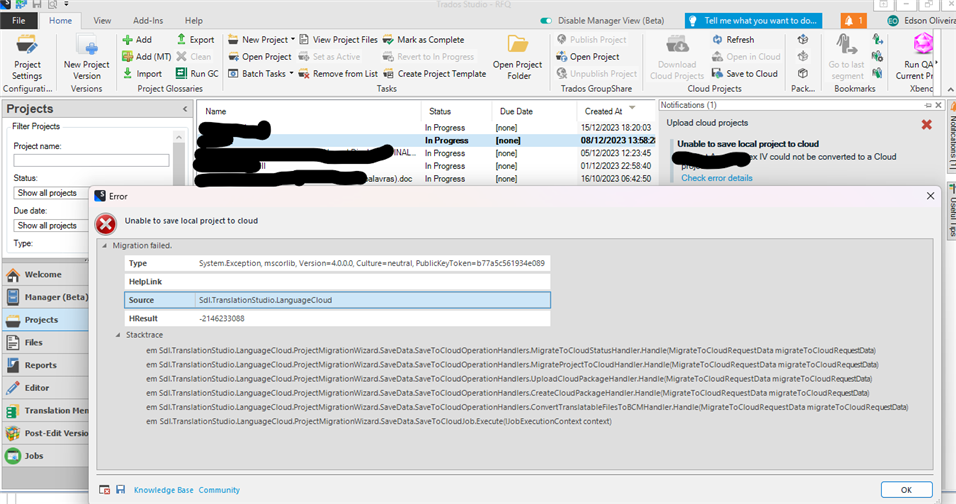Open the Knowledge Base link
Image resolution: width=956 pixels, height=504 pixels.
pyautogui.click(x=163, y=490)
